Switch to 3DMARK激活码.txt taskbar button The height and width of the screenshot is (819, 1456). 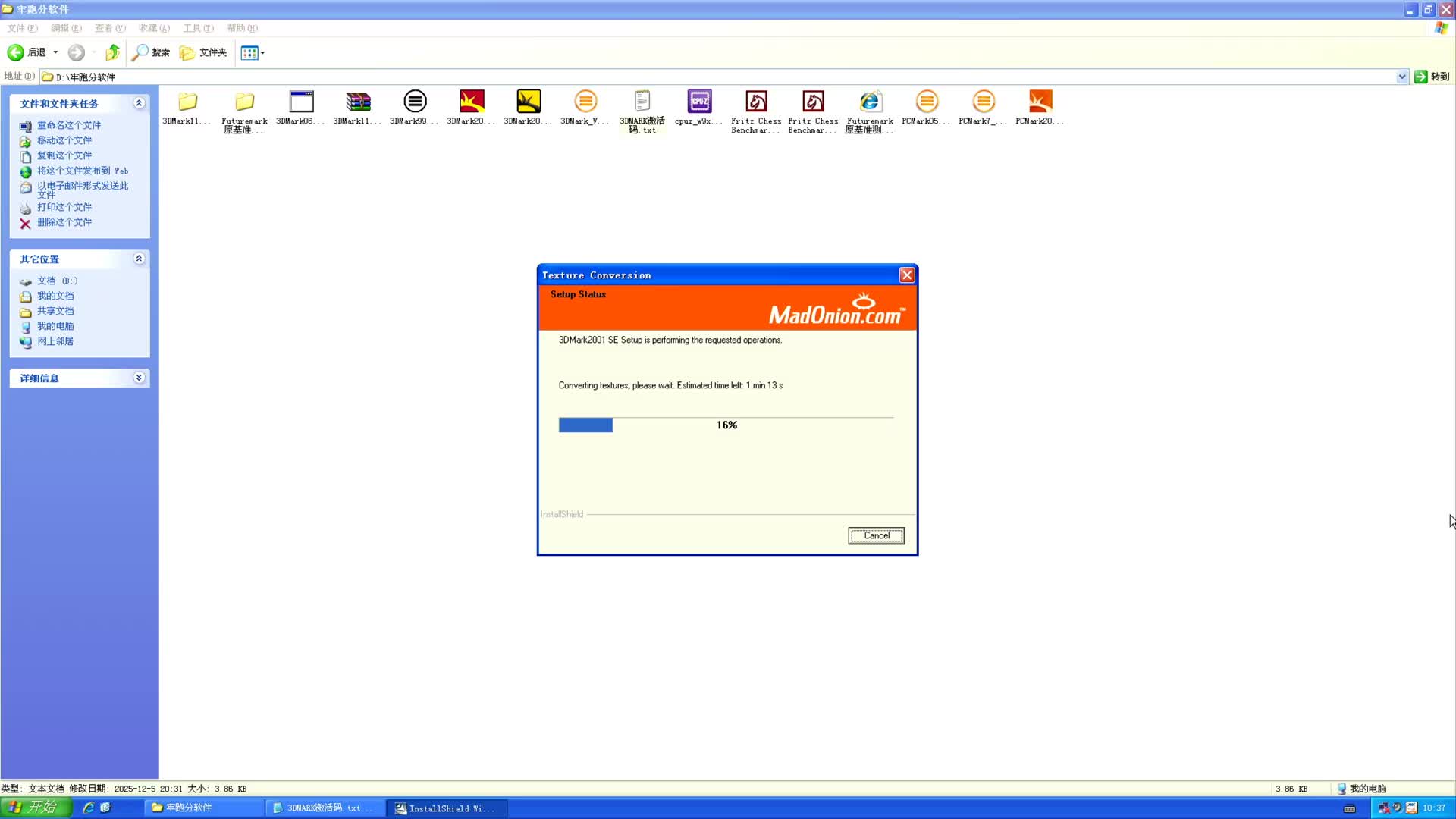[325, 808]
